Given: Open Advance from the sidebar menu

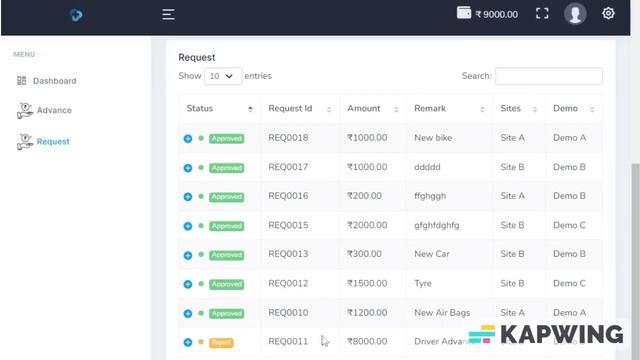Looking at the screenshot, I should click(x=54, y=110).
